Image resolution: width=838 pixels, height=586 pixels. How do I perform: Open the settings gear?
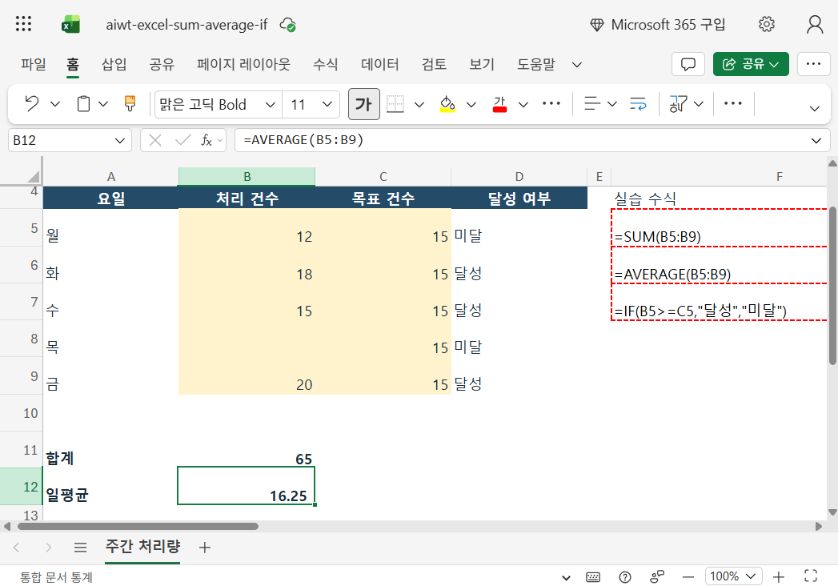pos(766,24)
